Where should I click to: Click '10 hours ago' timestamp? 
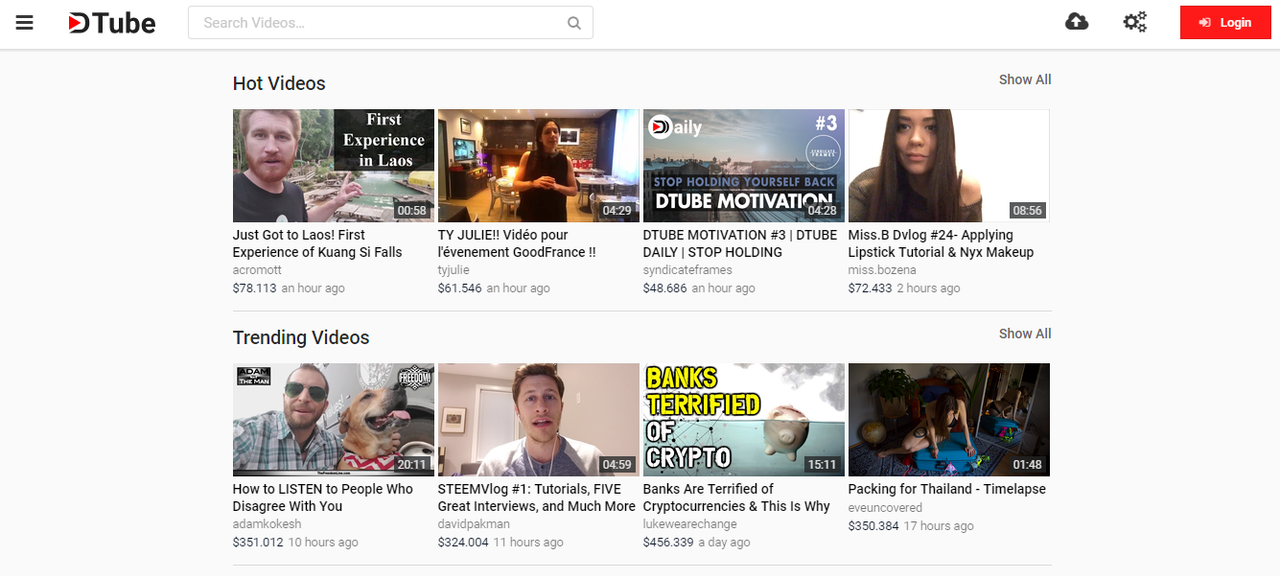(x=323, y=542)
